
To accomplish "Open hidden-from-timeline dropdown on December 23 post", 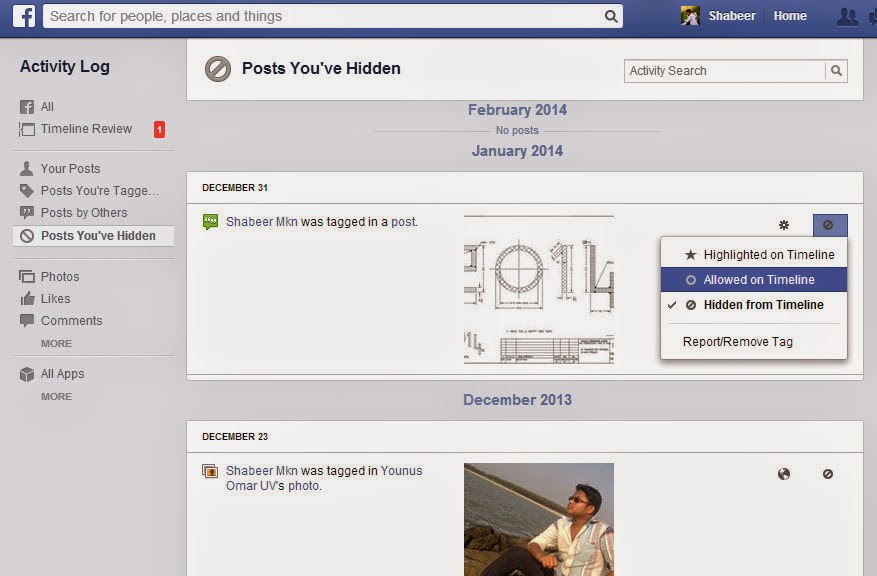I will click(828, 474).
